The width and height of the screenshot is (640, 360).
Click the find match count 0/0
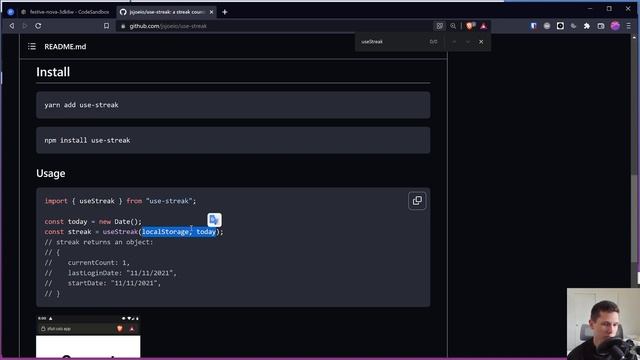[433, 42]
